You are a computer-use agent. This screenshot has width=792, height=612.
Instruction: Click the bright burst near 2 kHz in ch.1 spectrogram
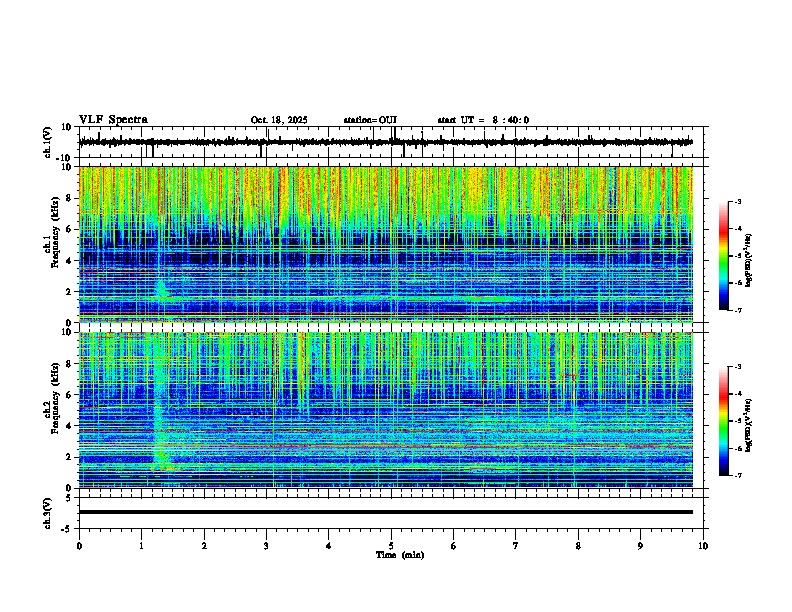coord(162,290)
